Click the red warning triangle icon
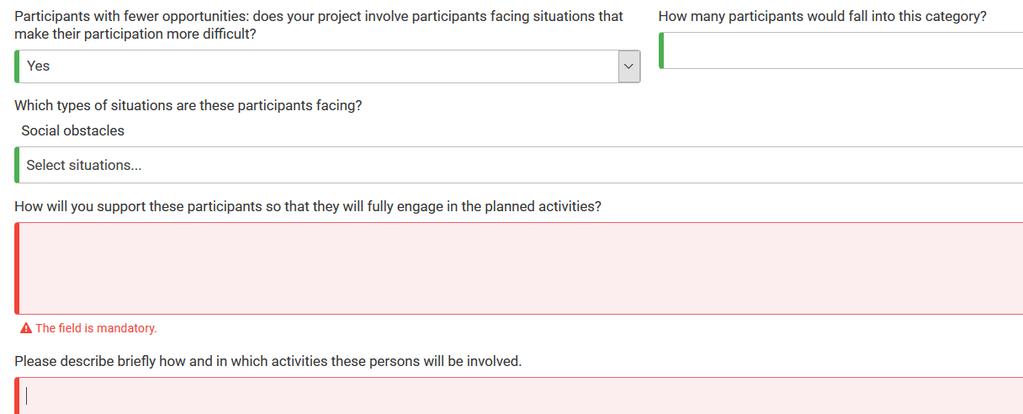The width and height of the screenshot is (1023, 414). (x=26, y=329)
